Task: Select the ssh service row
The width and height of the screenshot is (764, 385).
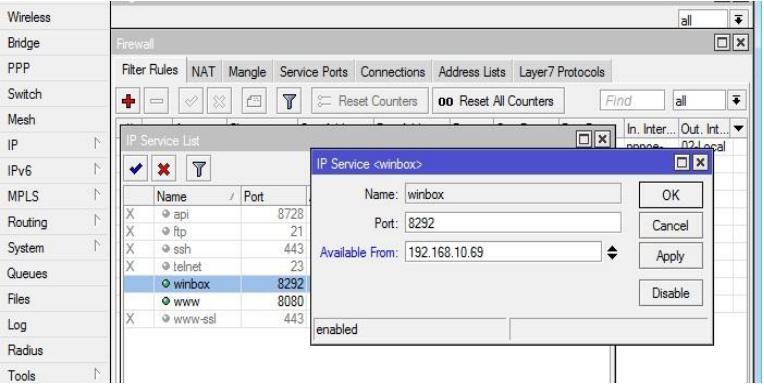Action: click(x=216, y=249)
